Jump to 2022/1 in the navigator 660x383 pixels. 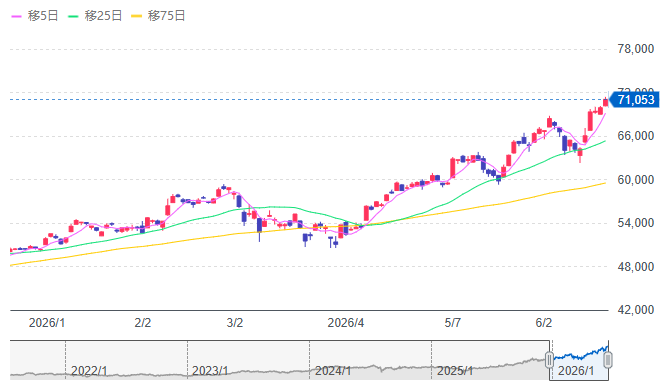pos(89,371)
